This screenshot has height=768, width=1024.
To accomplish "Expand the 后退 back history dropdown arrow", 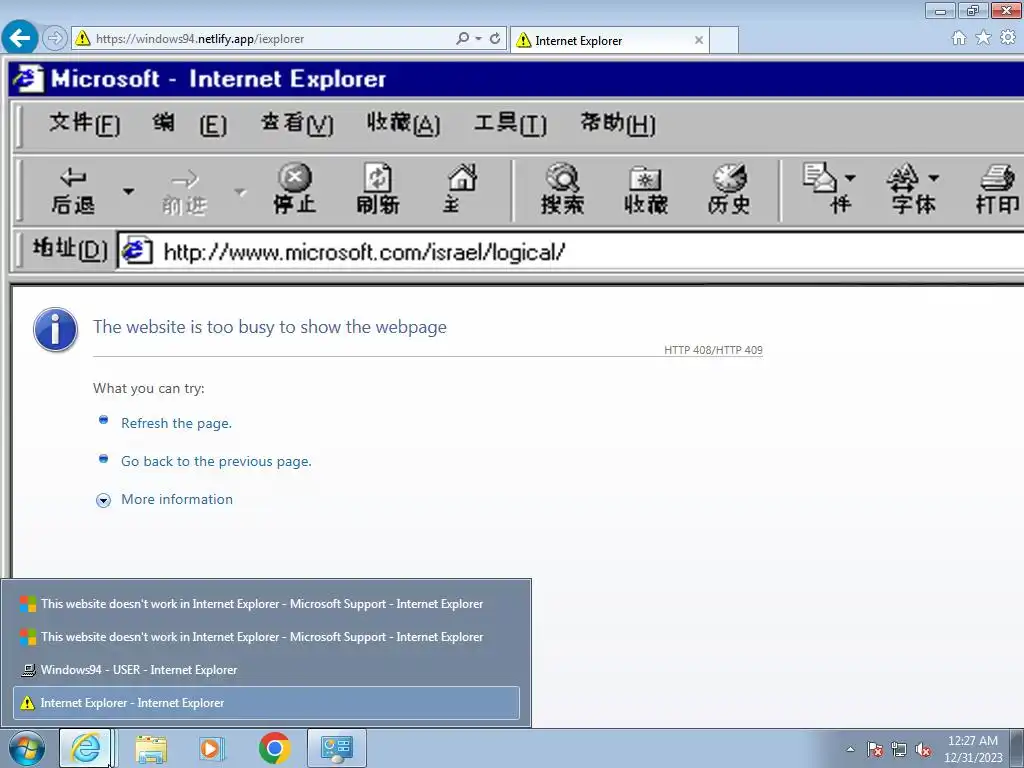I will [x=129, y=191].
